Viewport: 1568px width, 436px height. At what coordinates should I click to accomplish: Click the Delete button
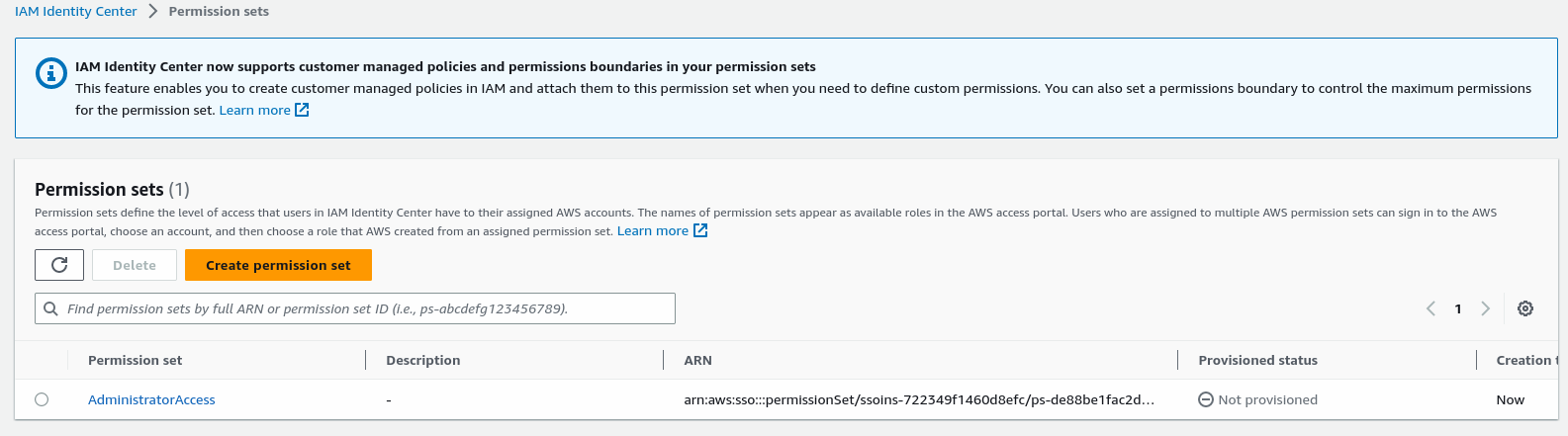click(135, 265)
